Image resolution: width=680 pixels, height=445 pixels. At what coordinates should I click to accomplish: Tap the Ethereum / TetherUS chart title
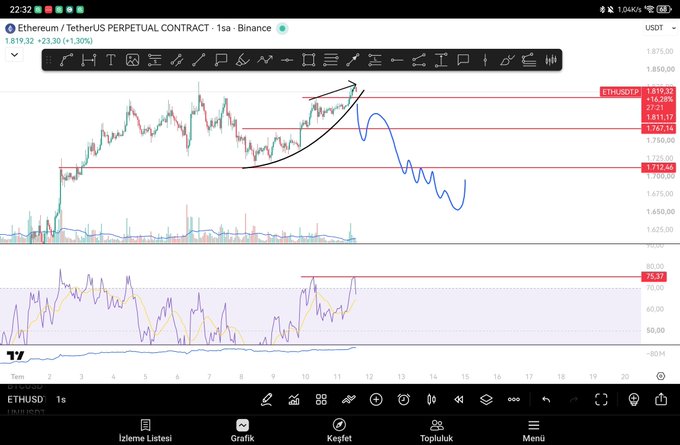pyautogui.click(x=144, y=28)
